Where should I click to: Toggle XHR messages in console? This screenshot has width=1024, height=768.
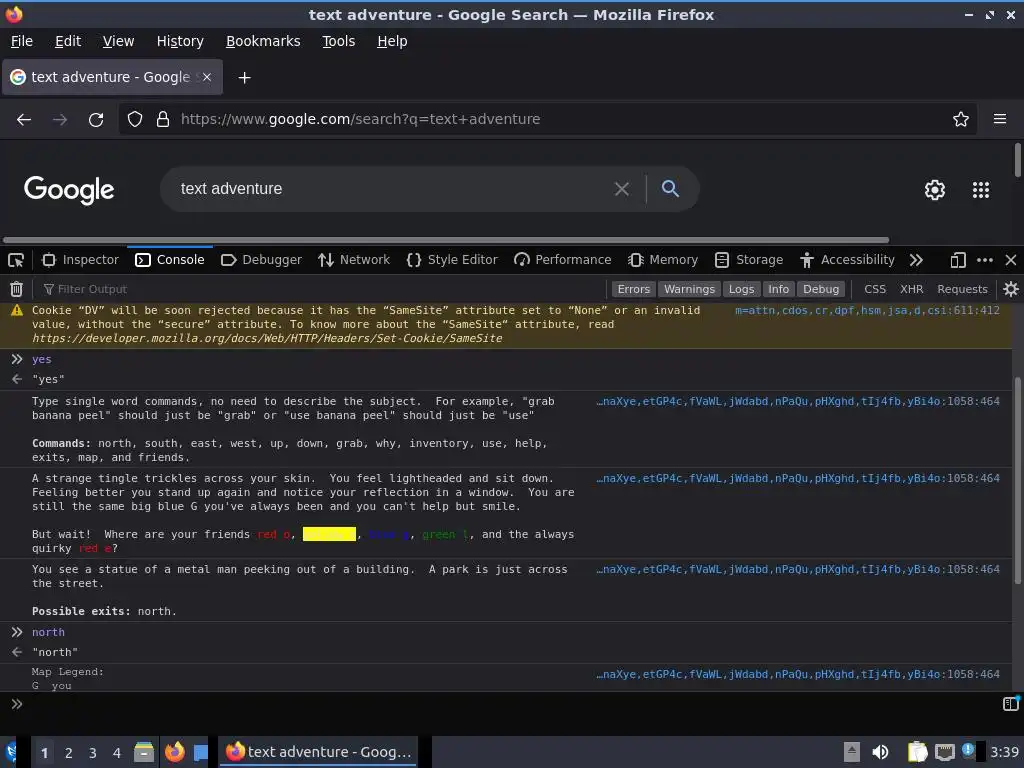911,289
